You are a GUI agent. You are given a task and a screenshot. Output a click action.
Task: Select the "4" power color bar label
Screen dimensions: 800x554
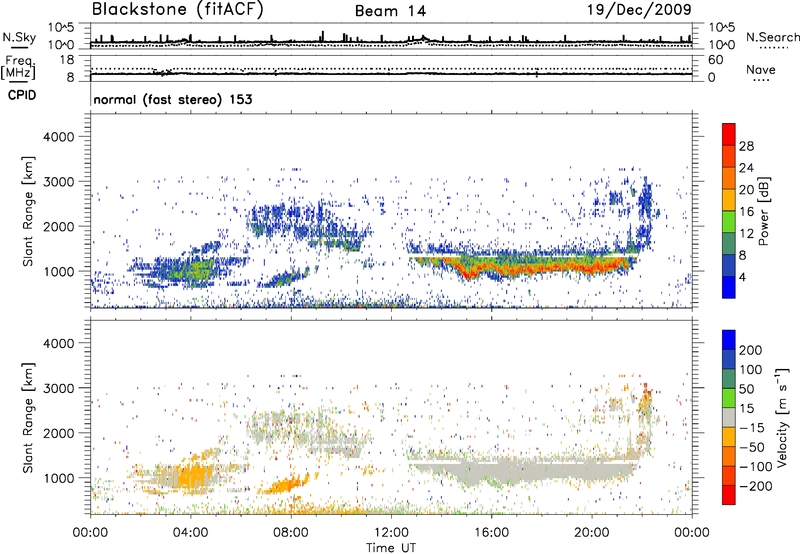point(743,277)
